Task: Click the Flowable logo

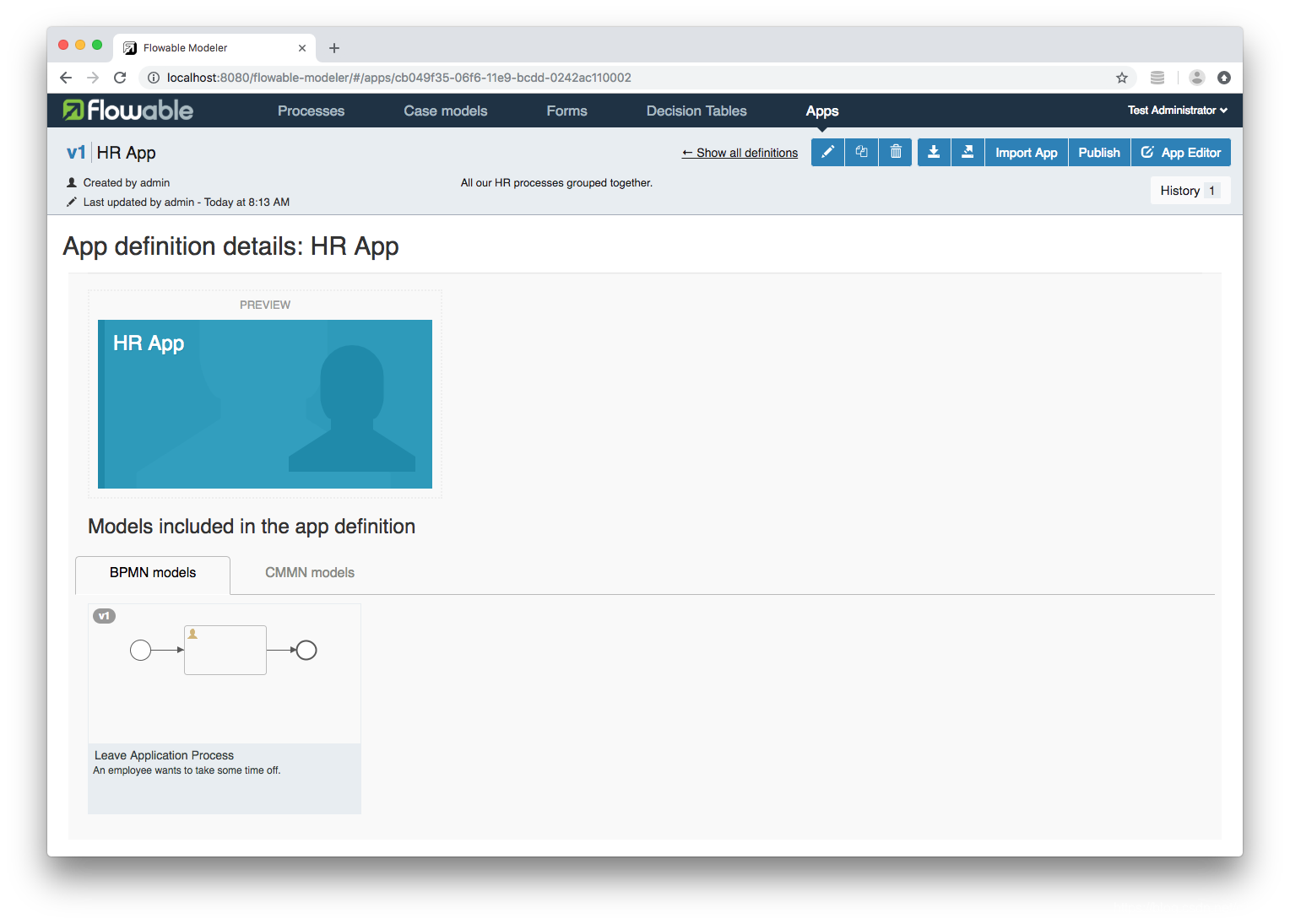Action: [128, 110]
